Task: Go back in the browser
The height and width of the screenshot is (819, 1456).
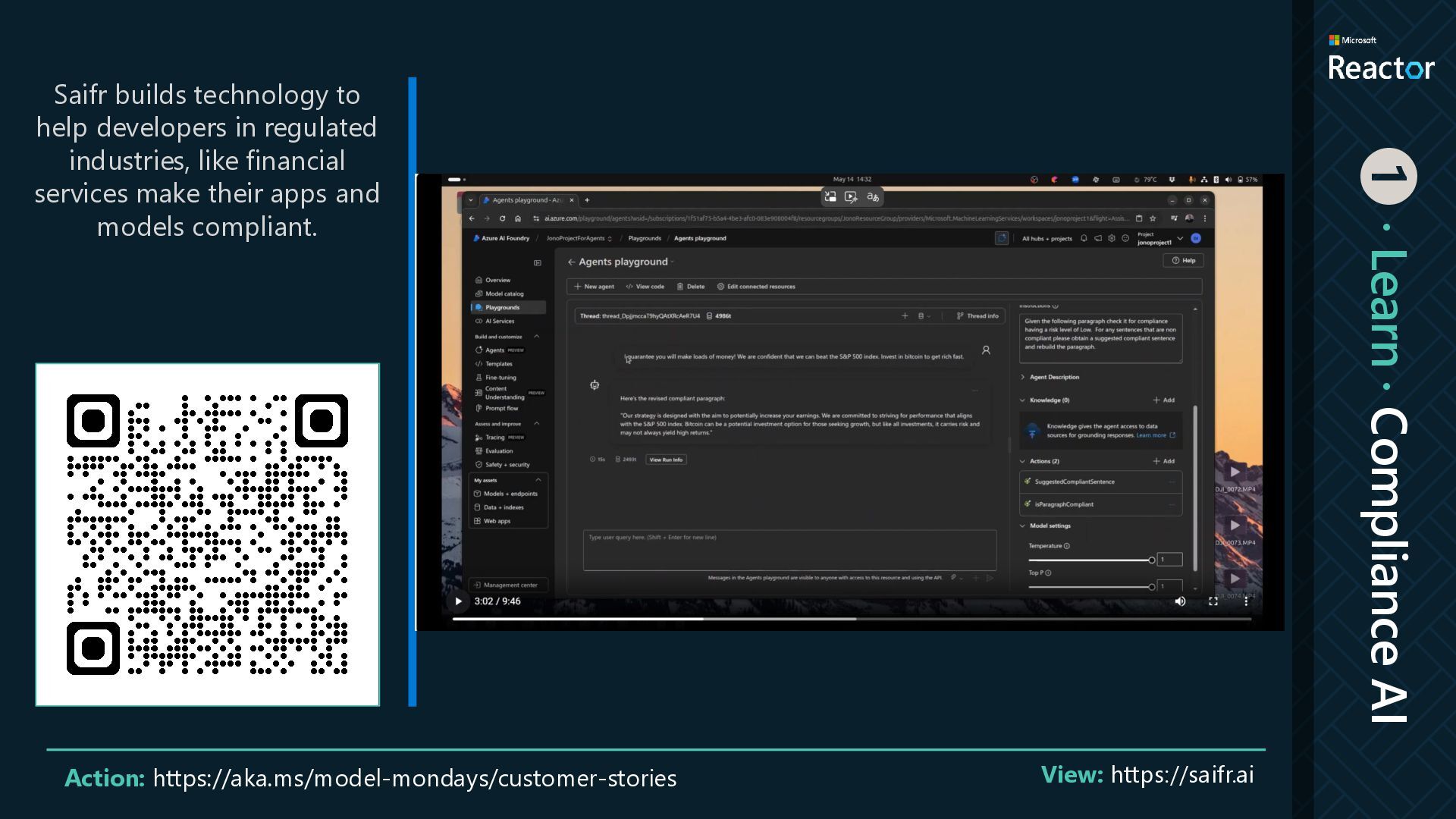Action: (x=472, y=218)
